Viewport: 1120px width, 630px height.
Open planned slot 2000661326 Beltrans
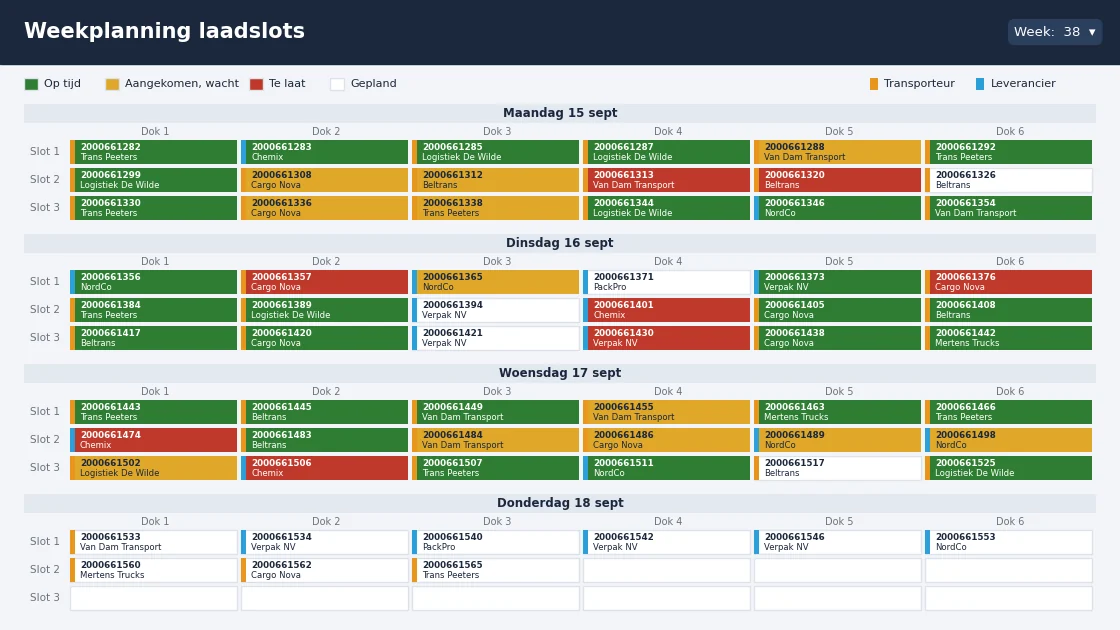tap(1009, 180)
